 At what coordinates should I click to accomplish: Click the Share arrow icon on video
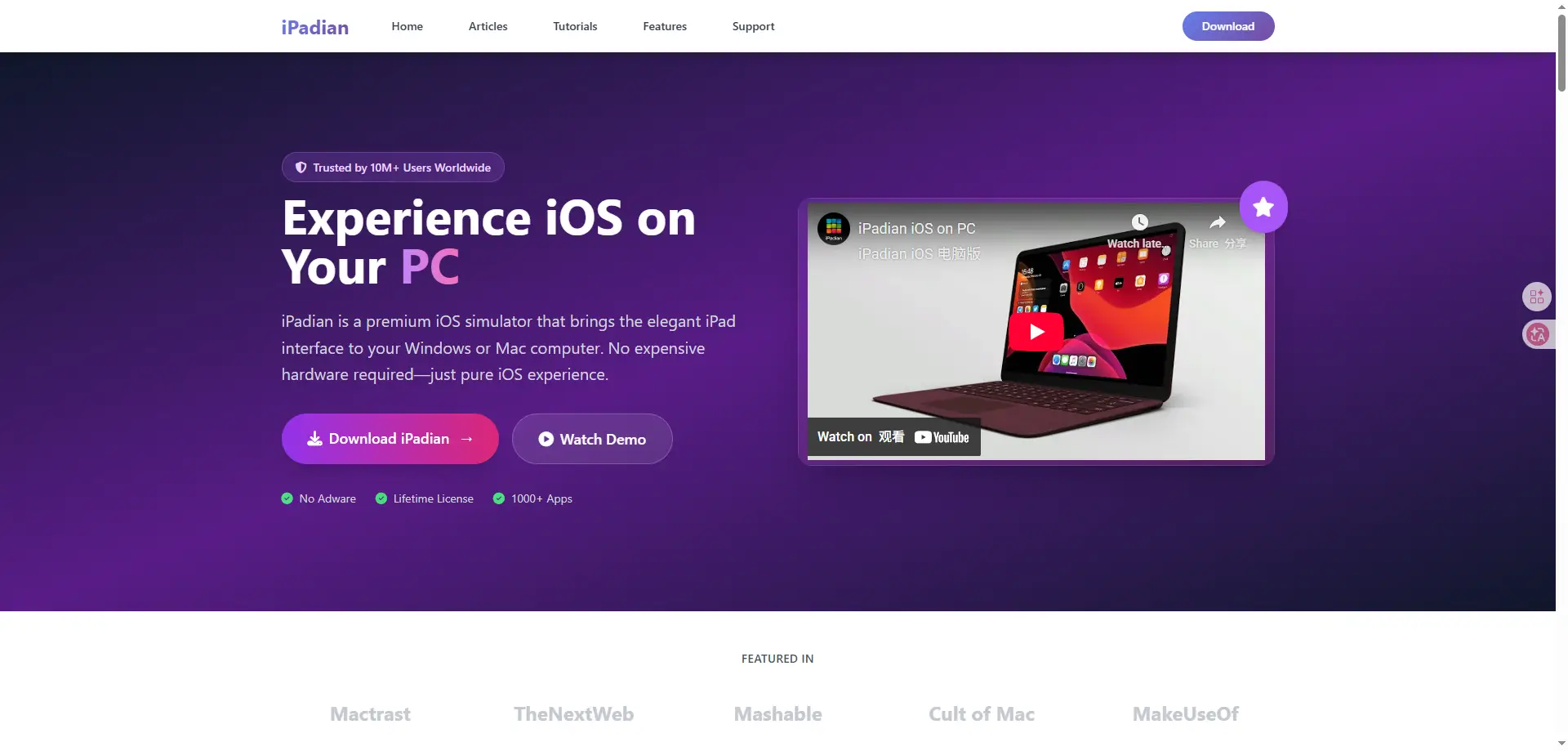click(1217, 222)
